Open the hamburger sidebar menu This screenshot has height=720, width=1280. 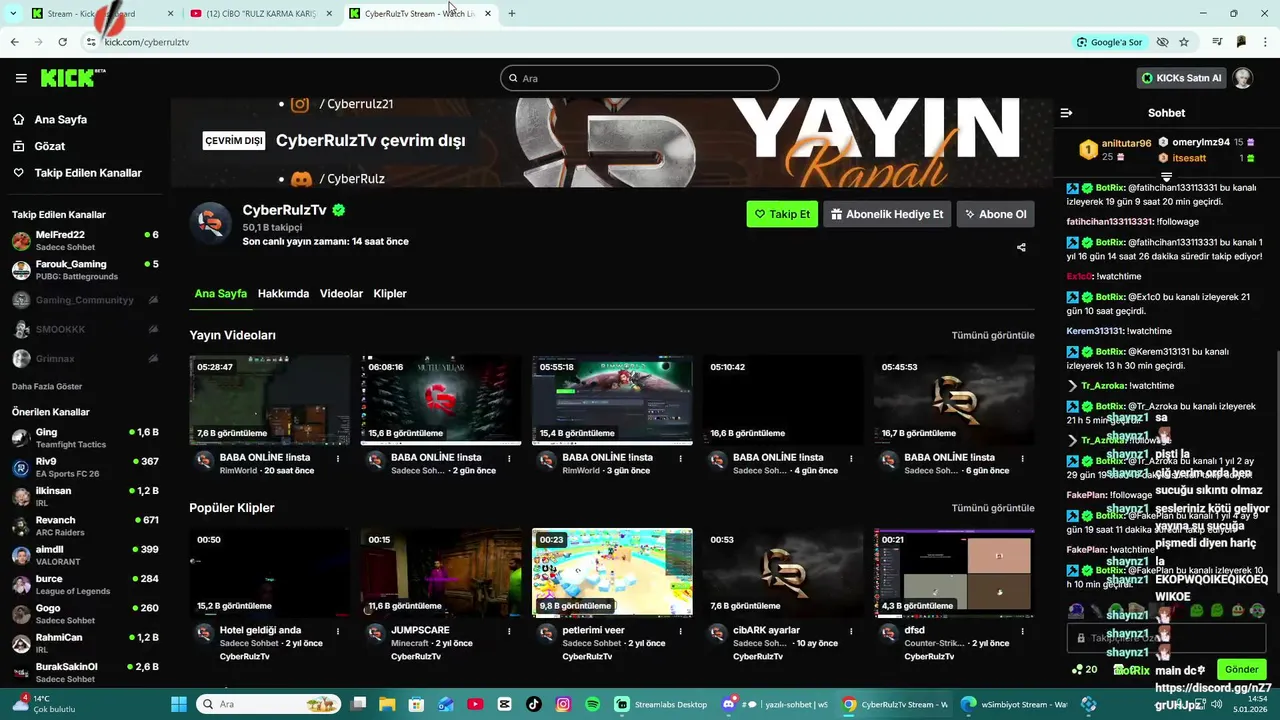point(21,78)
